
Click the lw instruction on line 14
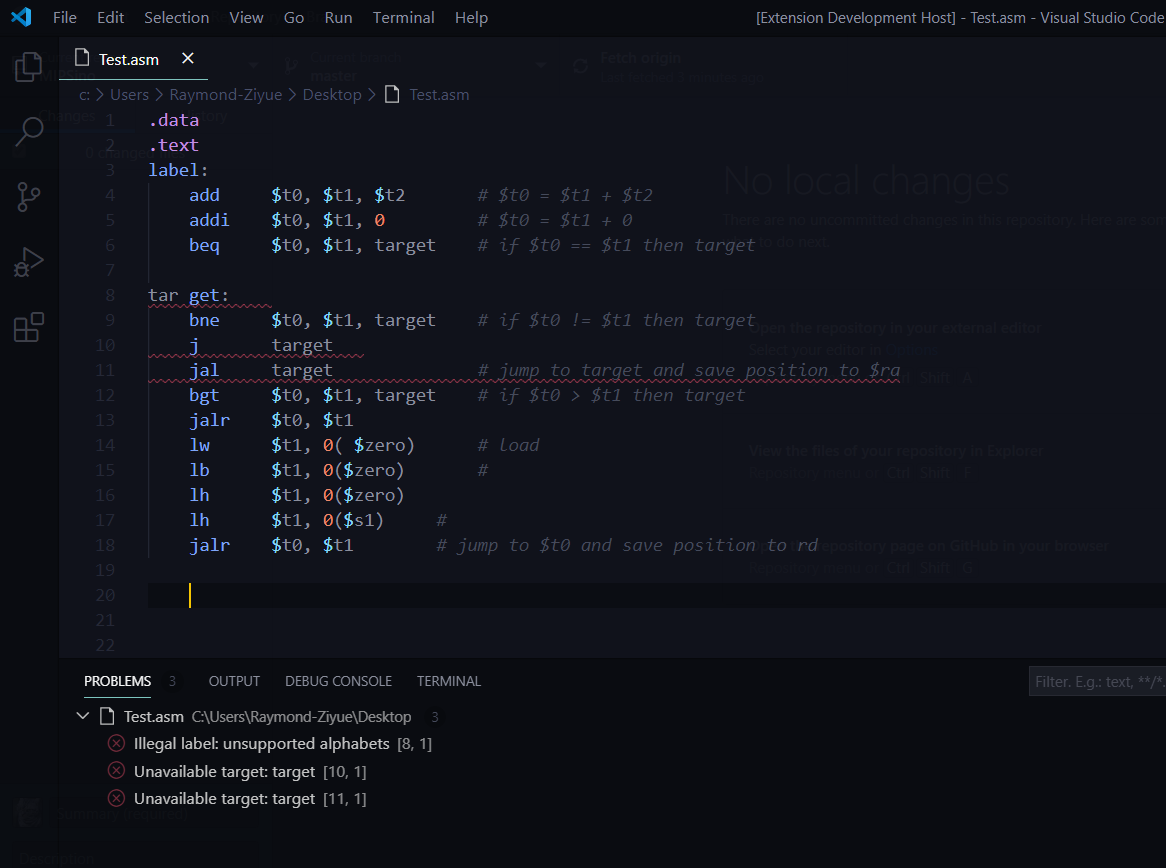[x=199, y=445]
